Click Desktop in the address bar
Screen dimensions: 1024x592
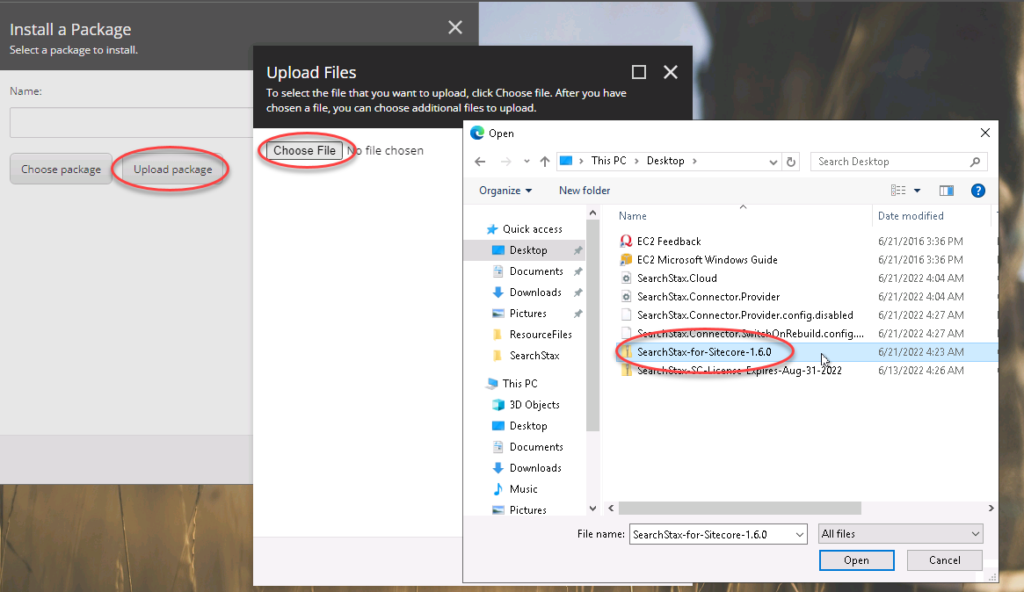point(665,161)
